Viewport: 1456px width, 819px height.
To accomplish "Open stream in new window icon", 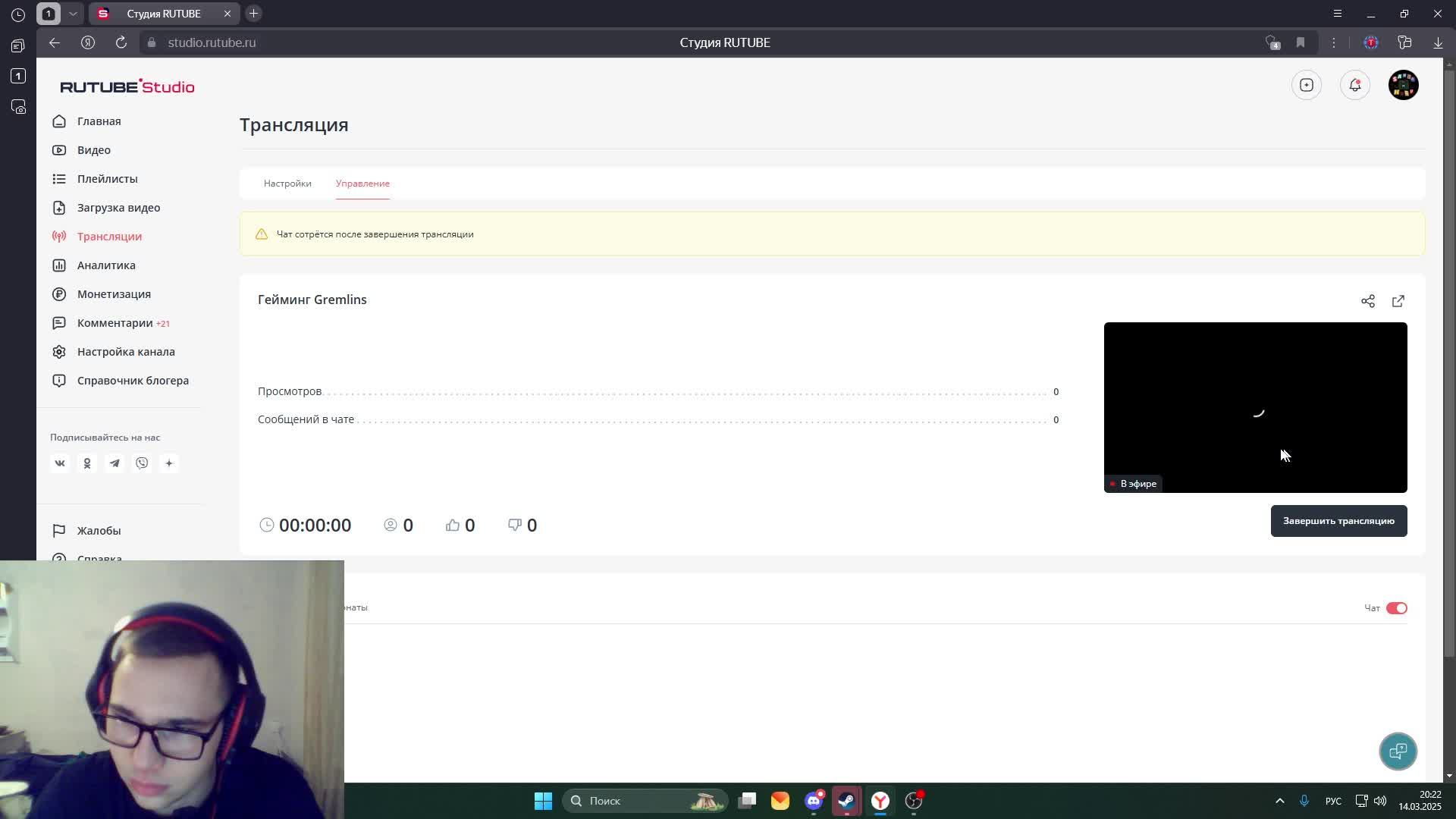I will 1398,301.
